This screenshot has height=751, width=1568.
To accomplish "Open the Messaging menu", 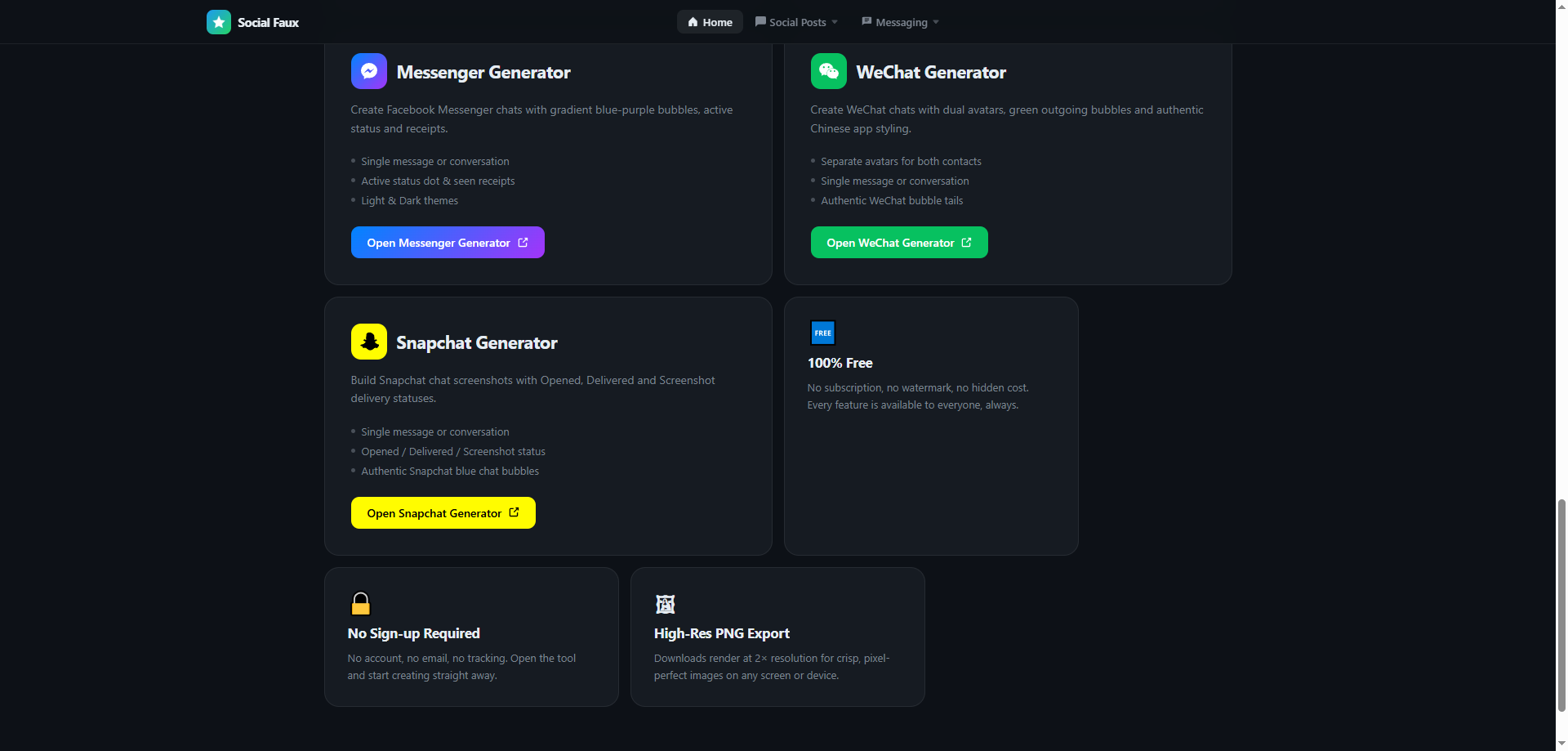I will click(x=900, y=22).
